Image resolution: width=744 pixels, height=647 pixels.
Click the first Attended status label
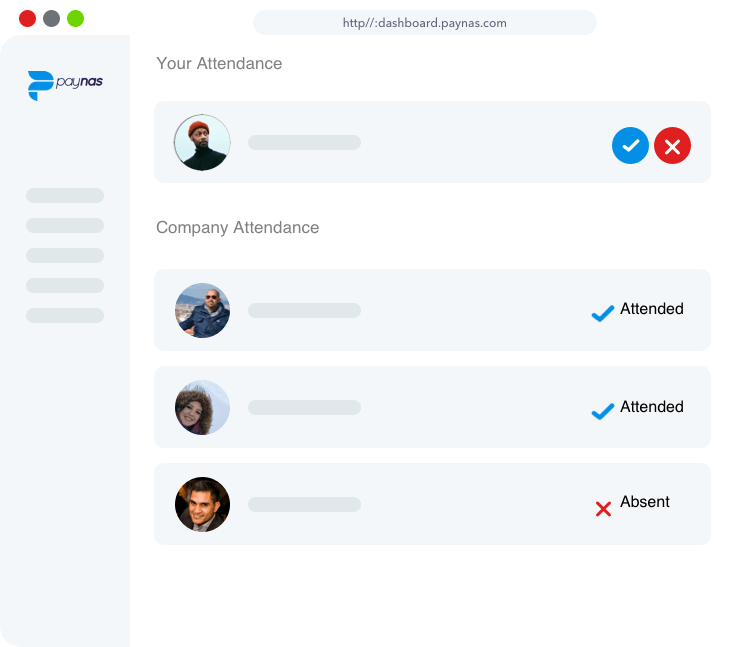(x=651, y=309)
